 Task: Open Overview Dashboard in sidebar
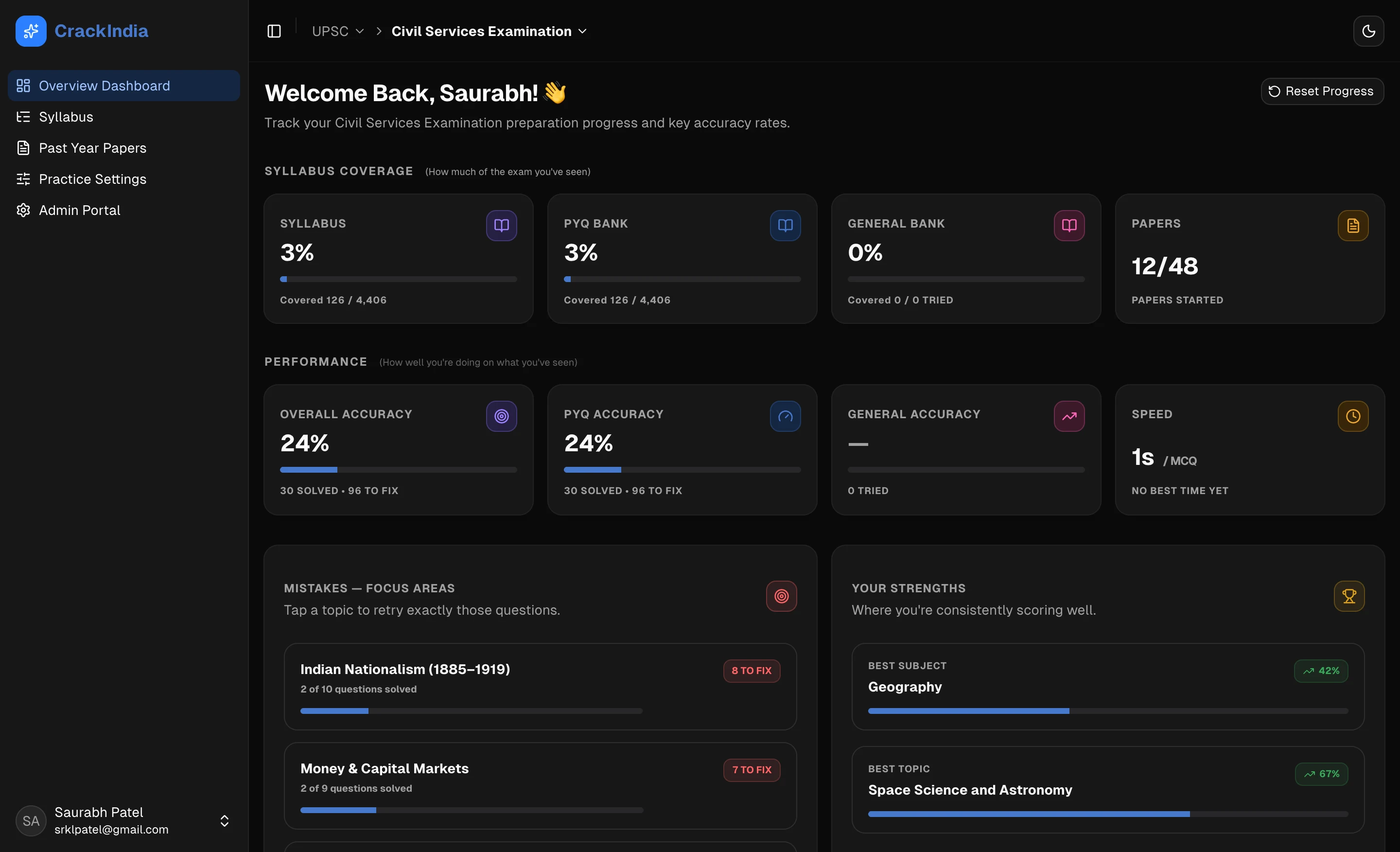coord(124,86)
